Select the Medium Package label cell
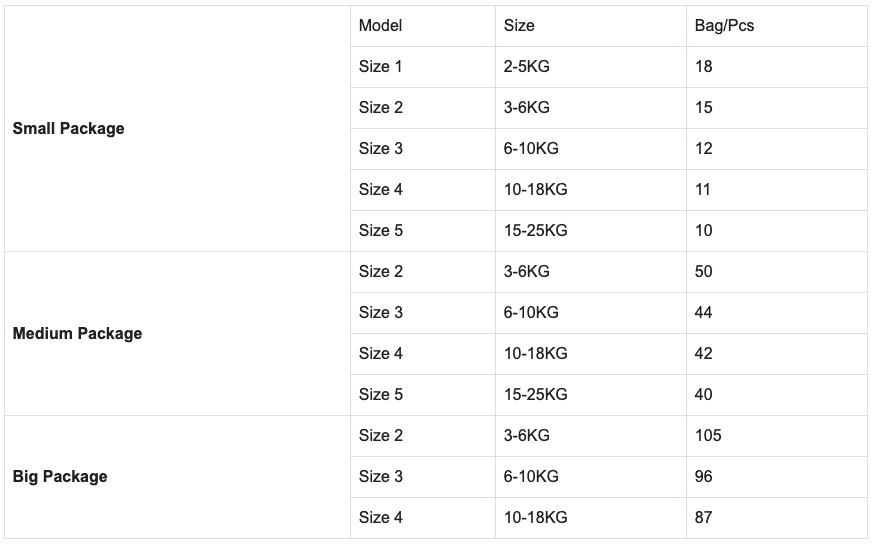Image resolution: width=875 pixels, height=546 pixels. coord(177,333)
